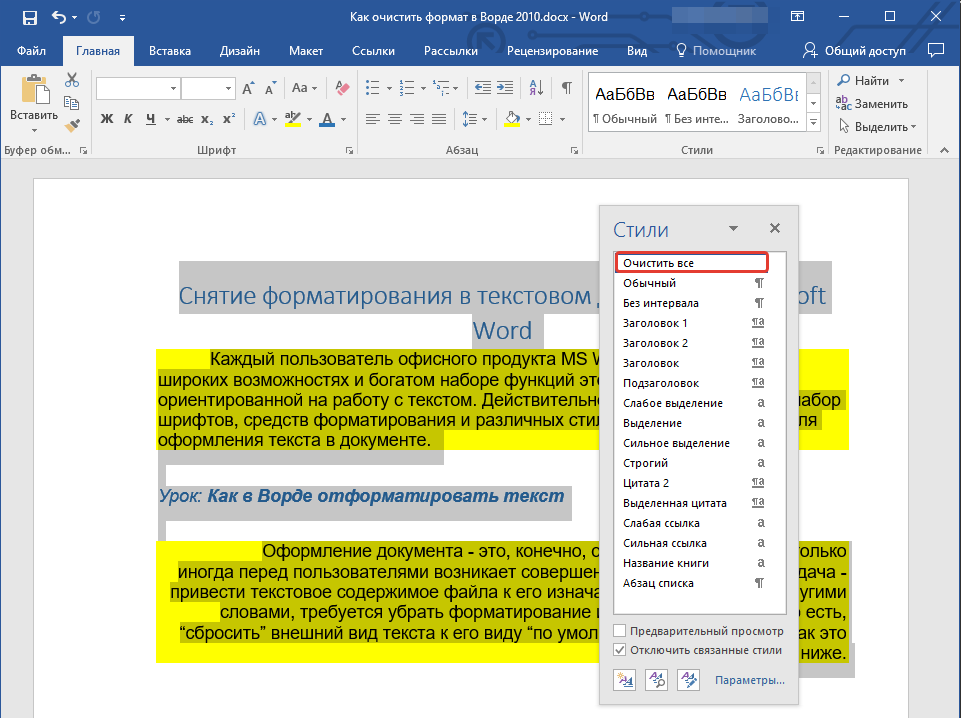Center-align text with the center alignment icon
Image resolution: width=961 pixels, height=718 pixels.
tap(394, 119)
